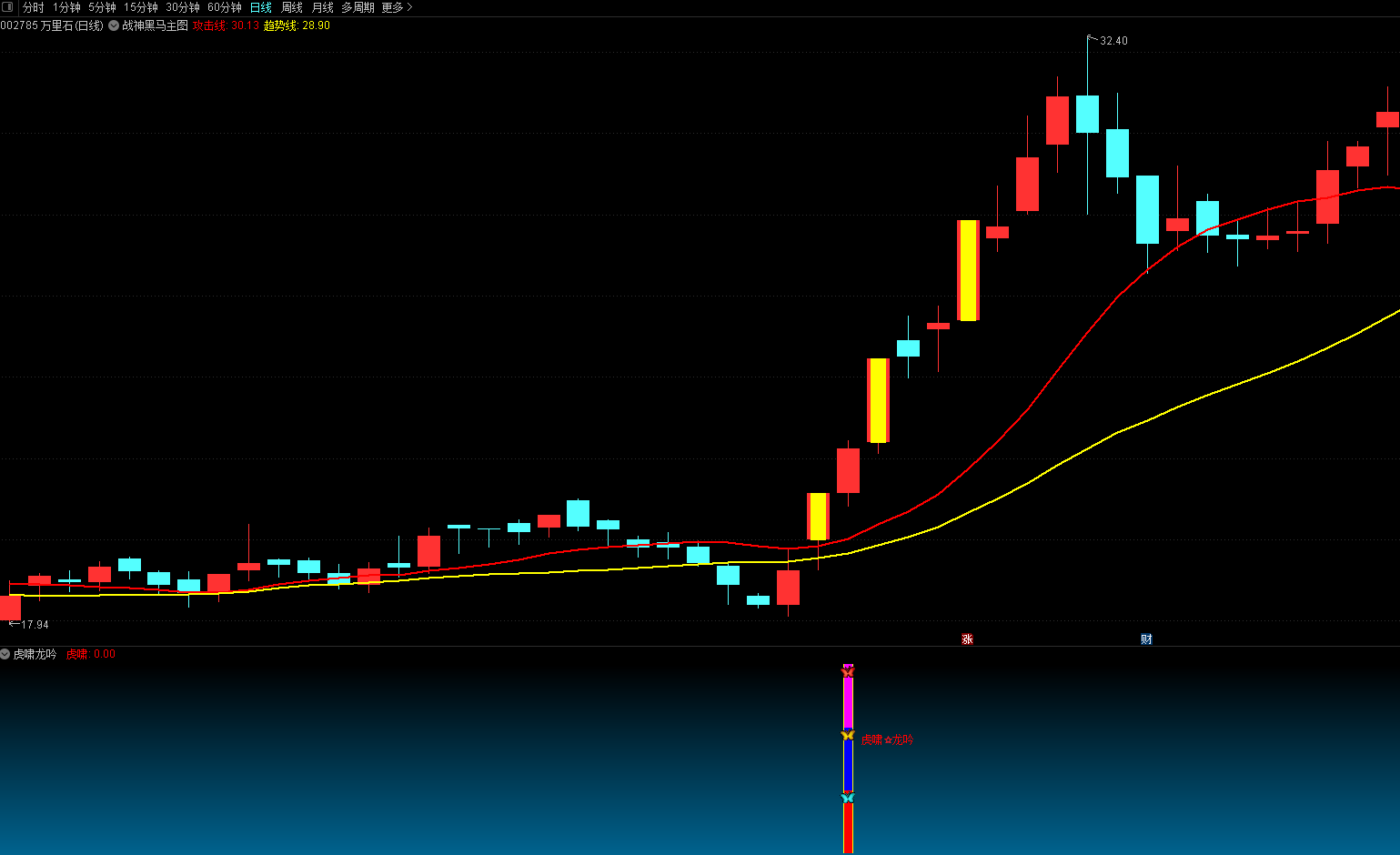Click the red bottom segment of signal bar
Screen dimensions: 1400x855
[x=848, y=828]
